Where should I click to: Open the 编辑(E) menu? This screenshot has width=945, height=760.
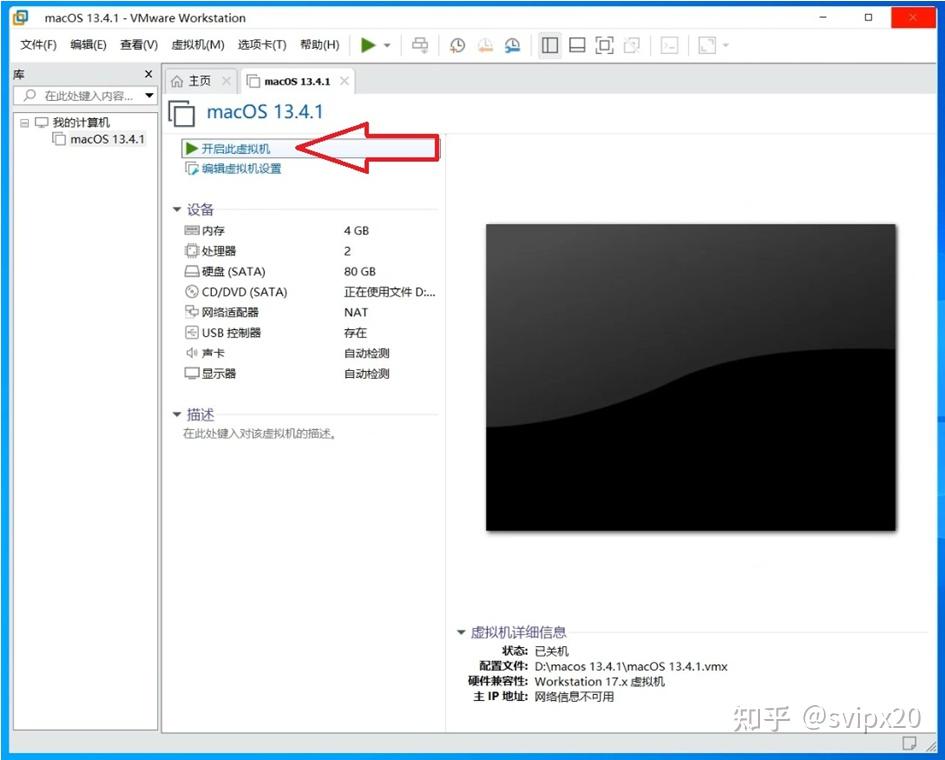coord(89,45)
